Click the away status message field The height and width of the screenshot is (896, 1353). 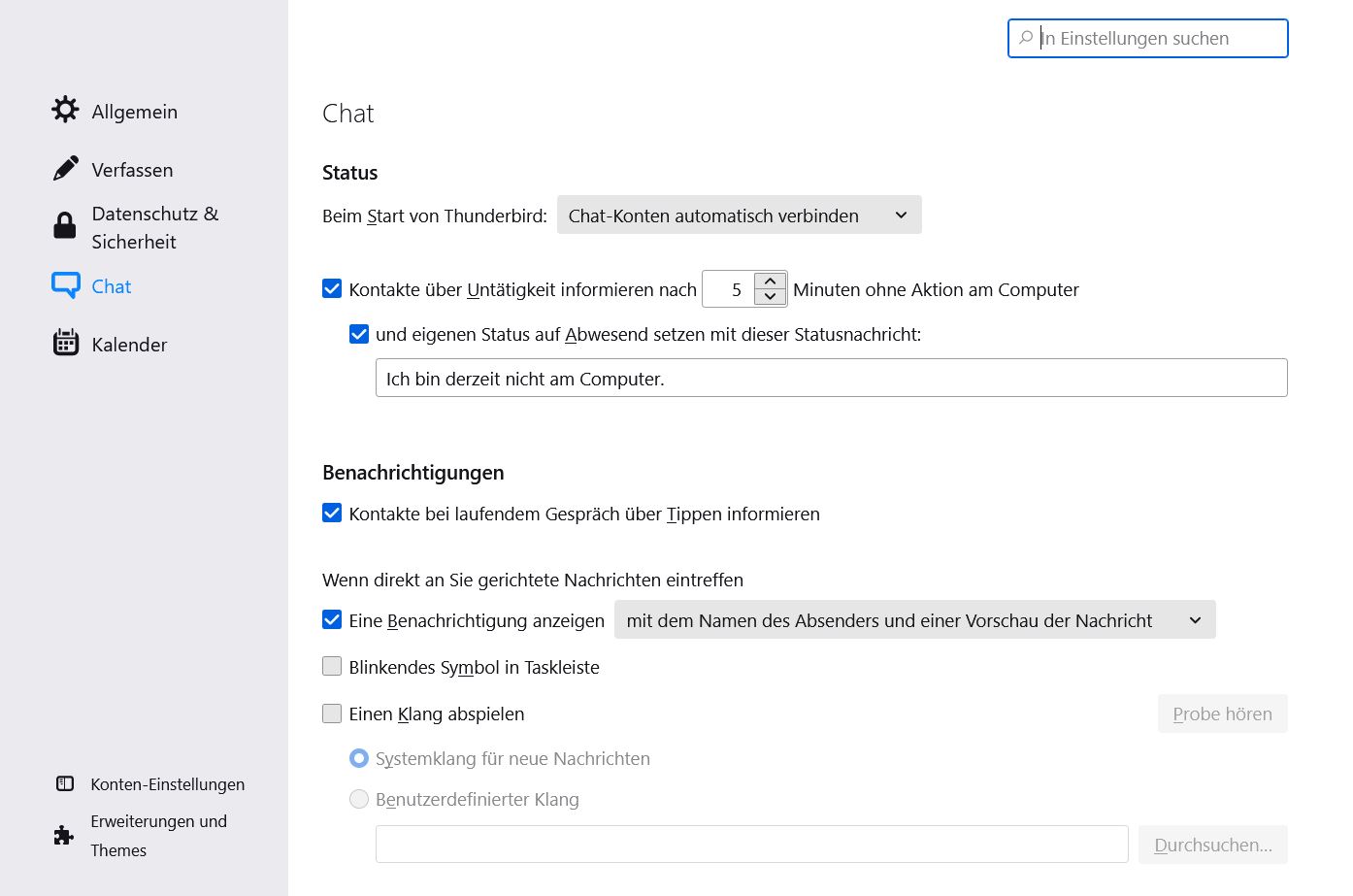pos(831,379)
